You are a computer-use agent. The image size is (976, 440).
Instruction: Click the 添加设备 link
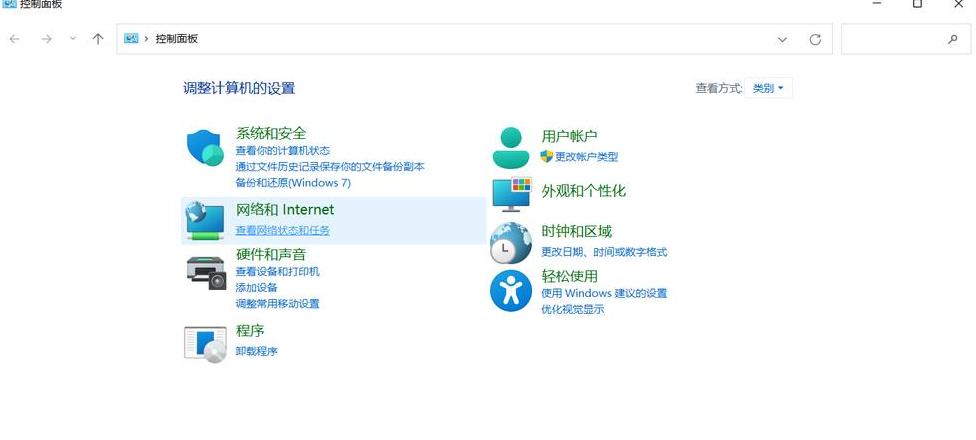click(x=256, y=288)
